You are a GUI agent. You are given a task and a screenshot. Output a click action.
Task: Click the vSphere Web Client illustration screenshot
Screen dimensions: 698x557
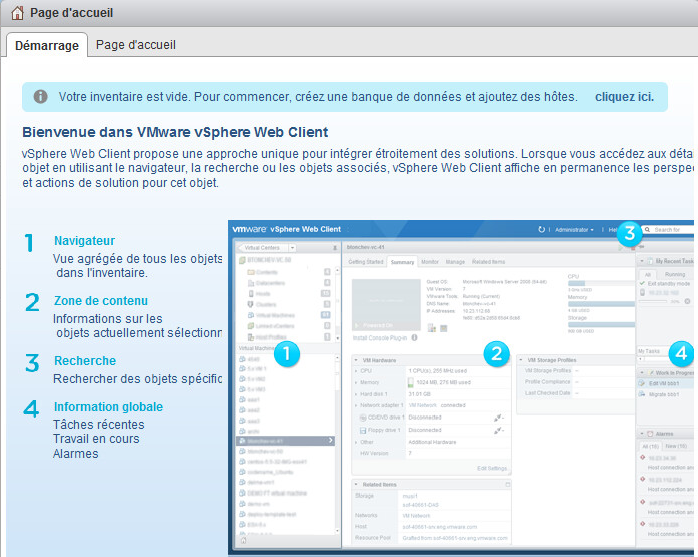pyautogui.click(x=461, y=387)
